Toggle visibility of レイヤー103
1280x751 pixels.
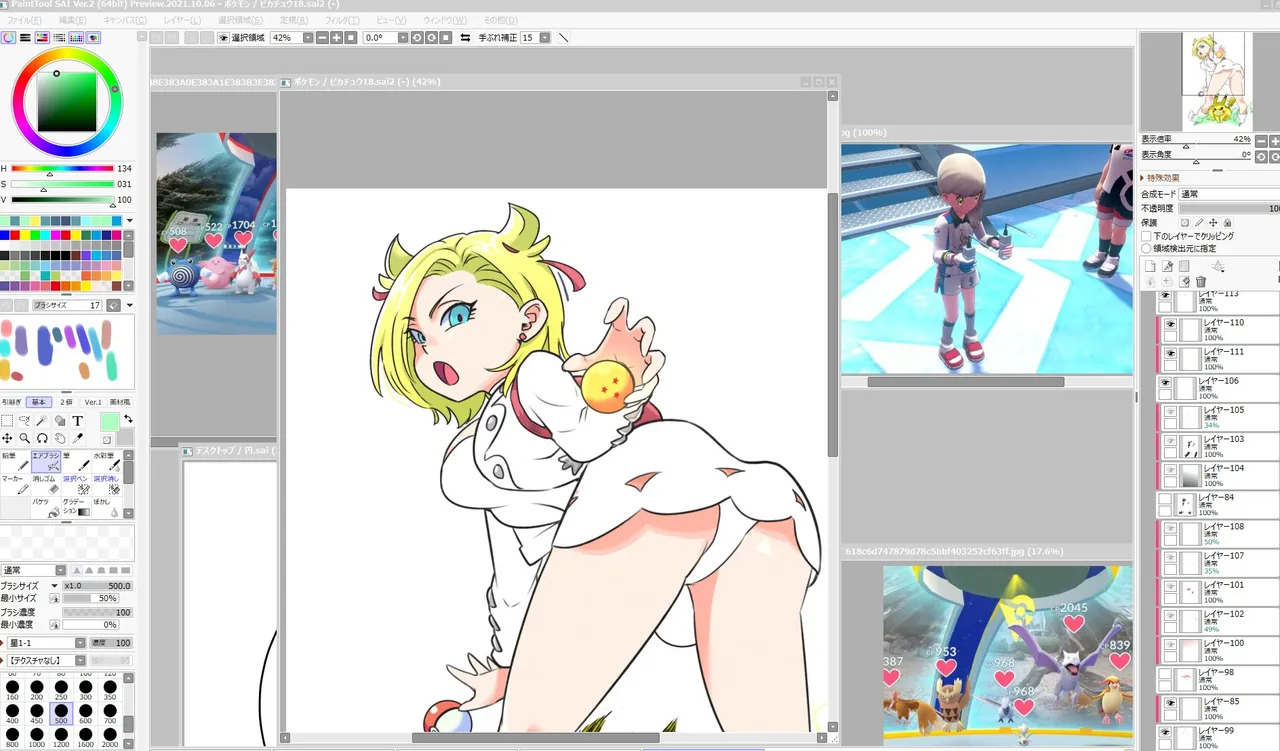1168,441
